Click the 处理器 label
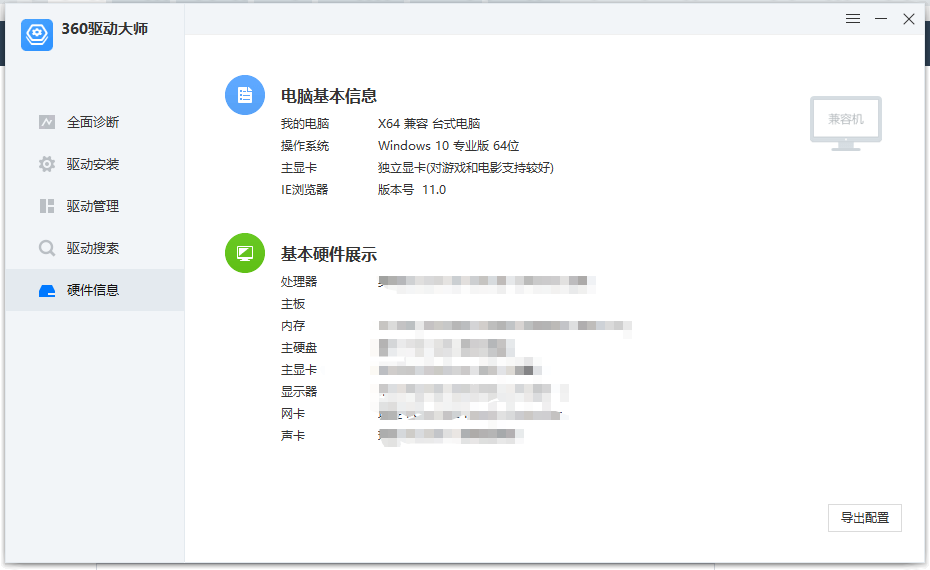The width and height of the screenshot is (930, 570). pos(299,282)
